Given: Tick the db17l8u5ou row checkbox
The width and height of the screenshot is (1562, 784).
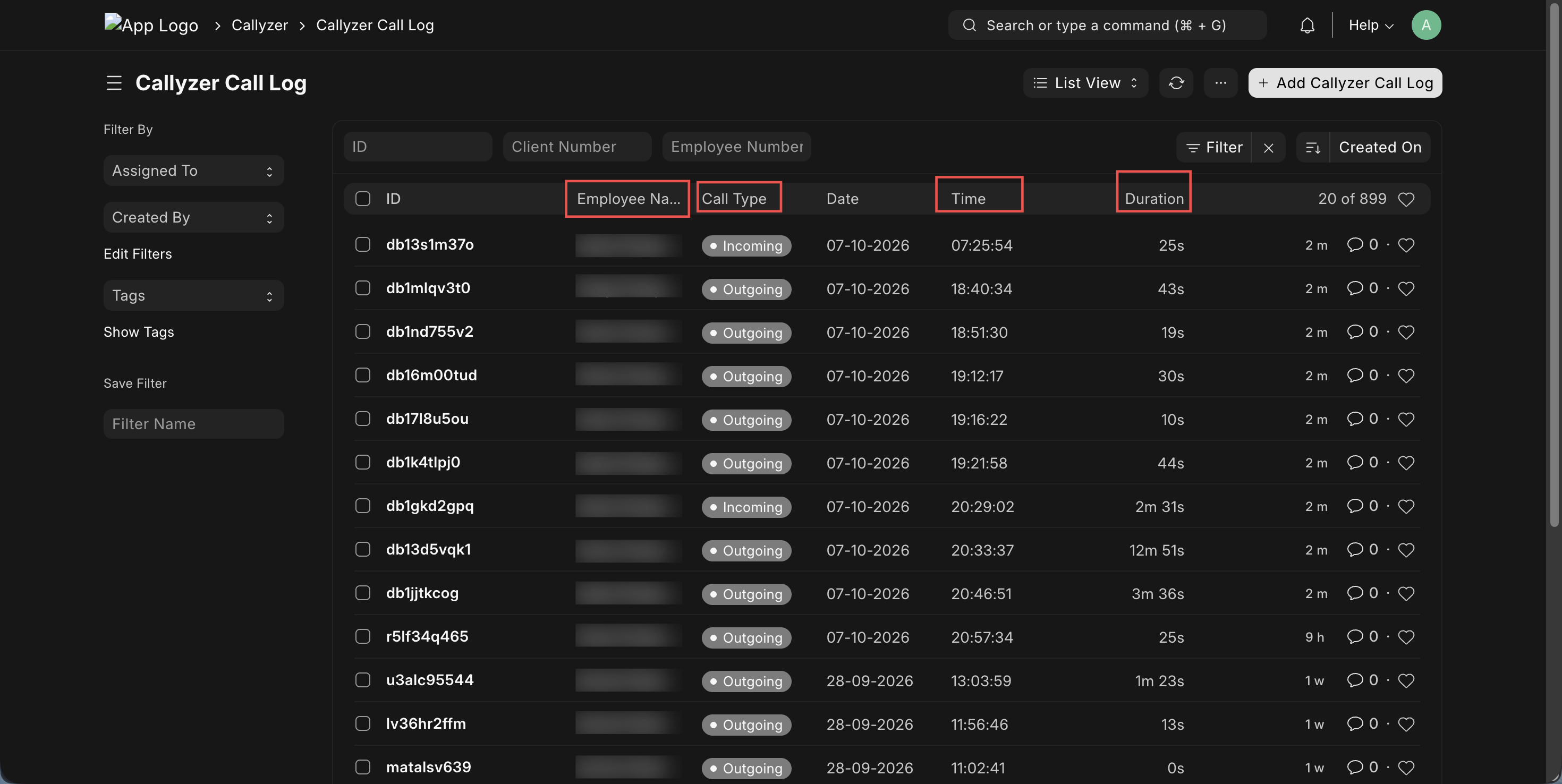Looking at the screenshot, I should click(362, 419).
